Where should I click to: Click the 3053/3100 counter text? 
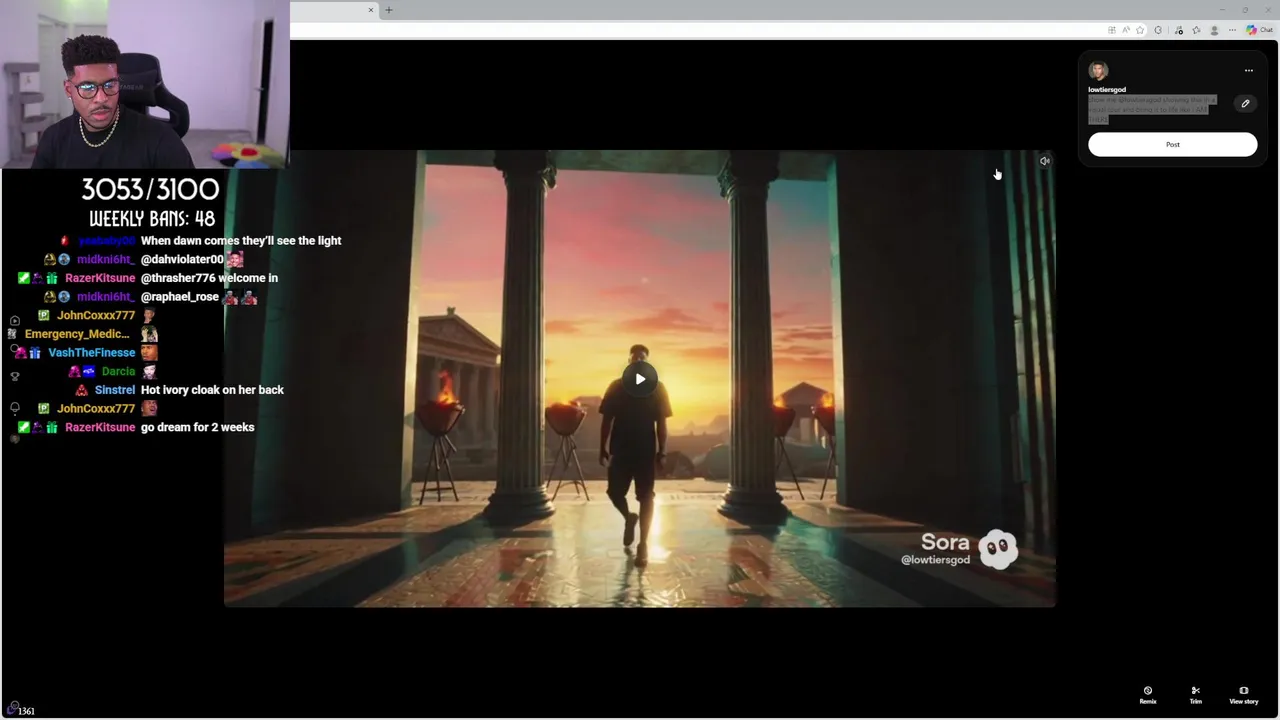[150, 189]
